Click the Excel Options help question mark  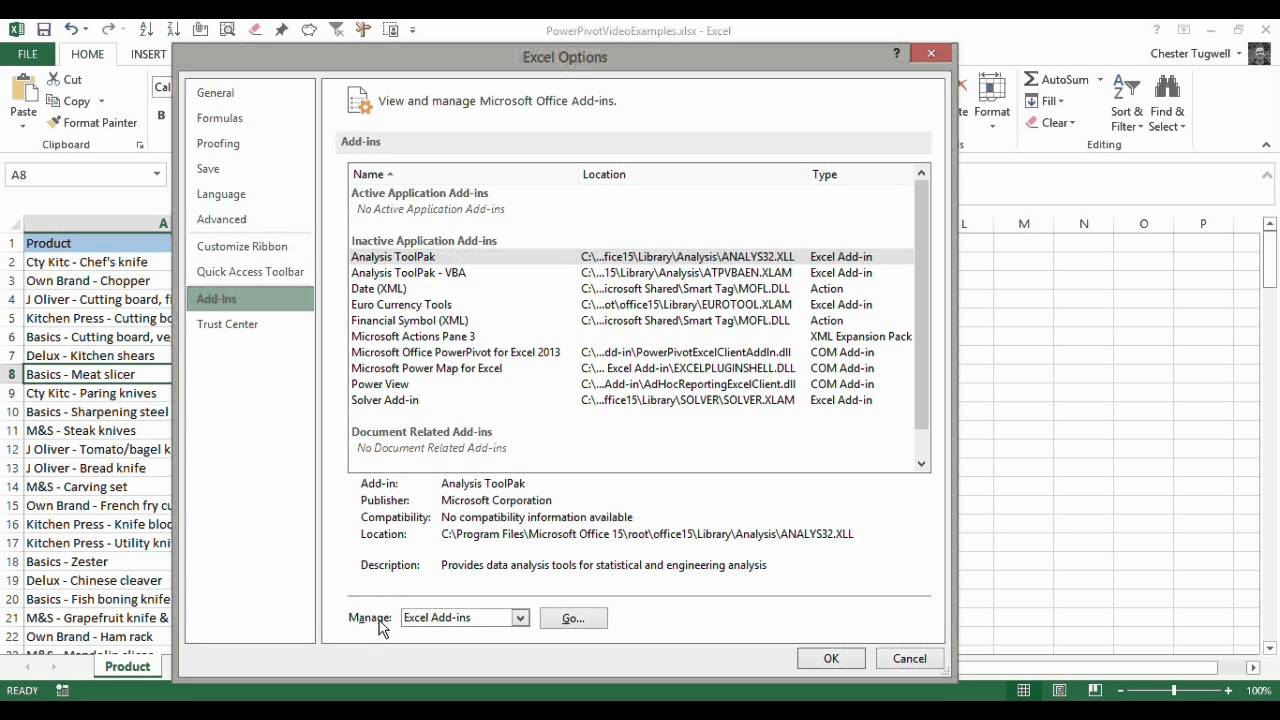click(896, 54)
